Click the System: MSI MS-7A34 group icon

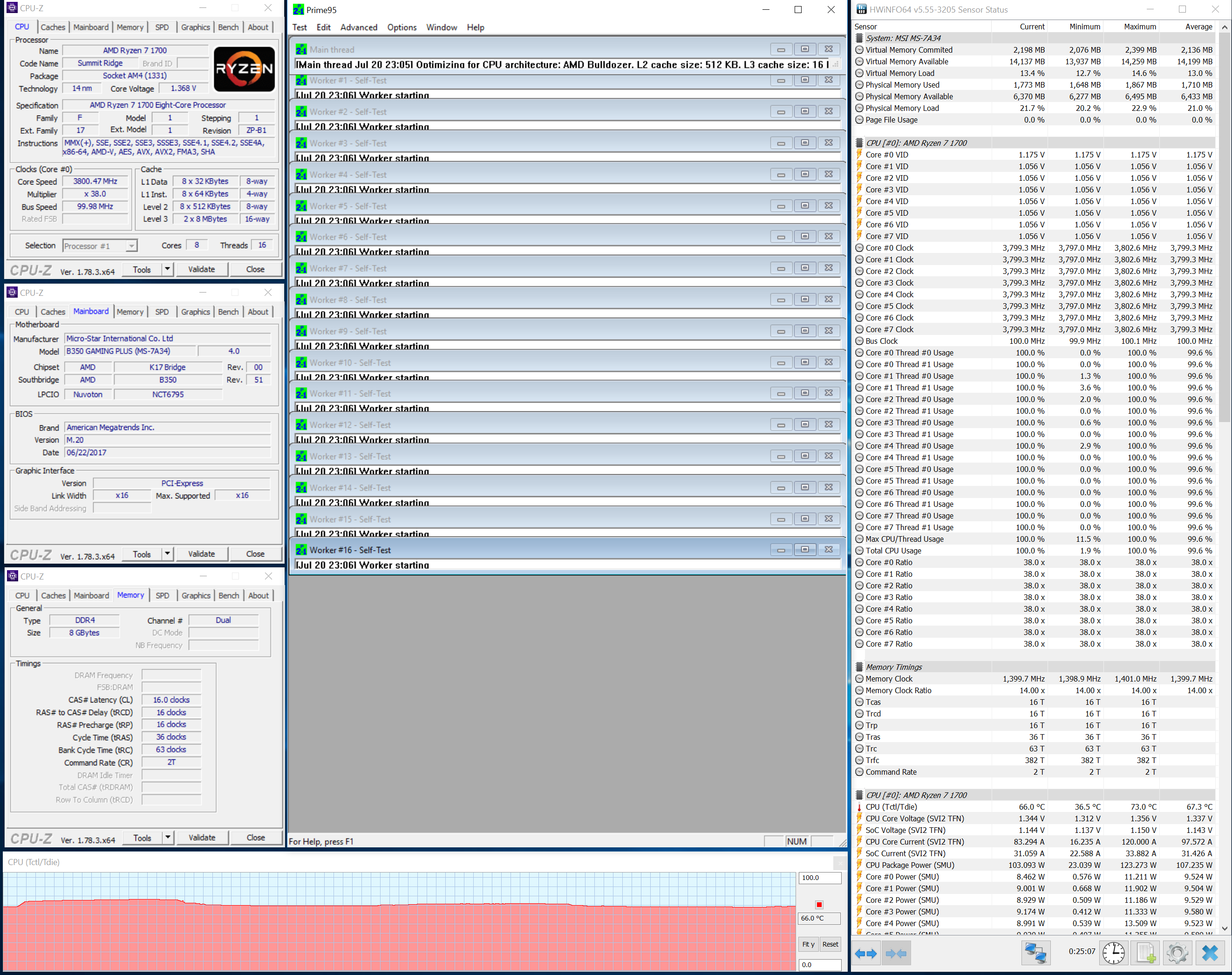859,38
